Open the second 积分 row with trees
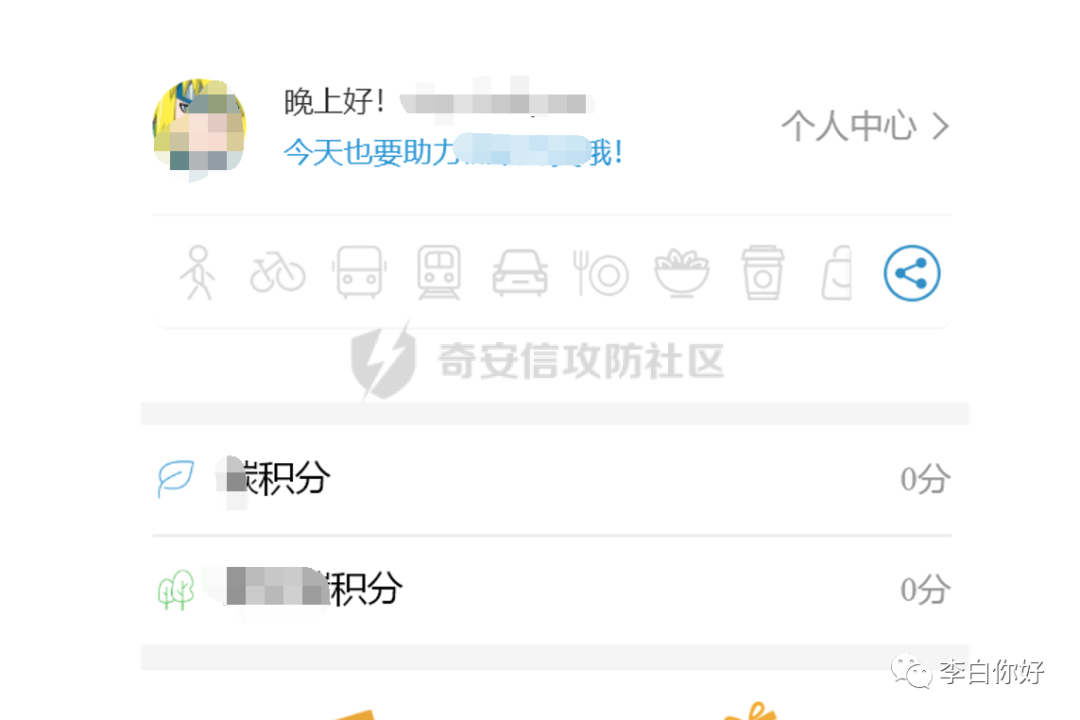The height and width of the screenshot is (720, 1080). [x=552, y=590]
